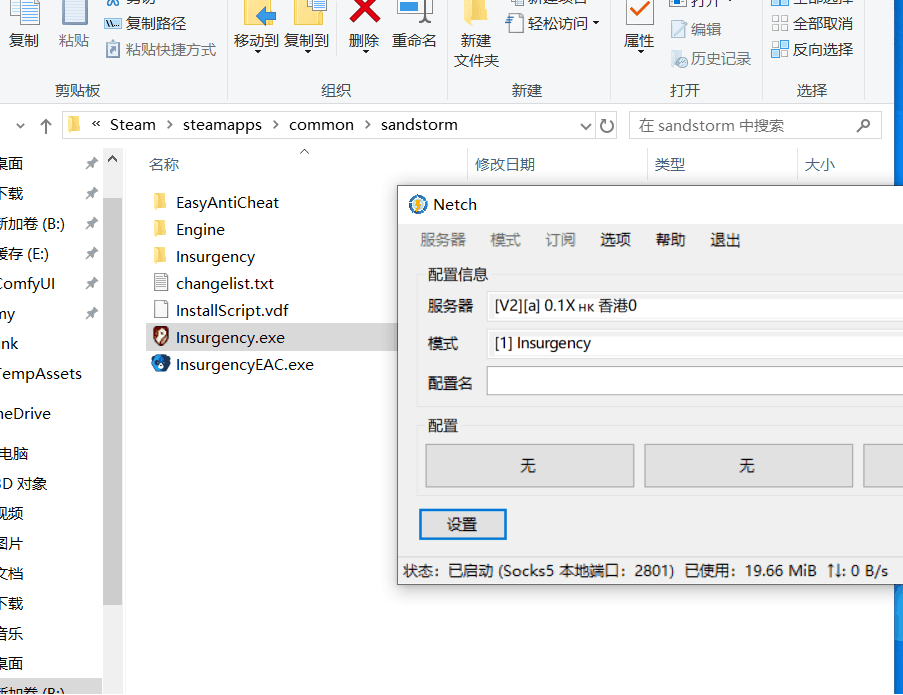Select the changelist.txt file icon

coord(161,283)
